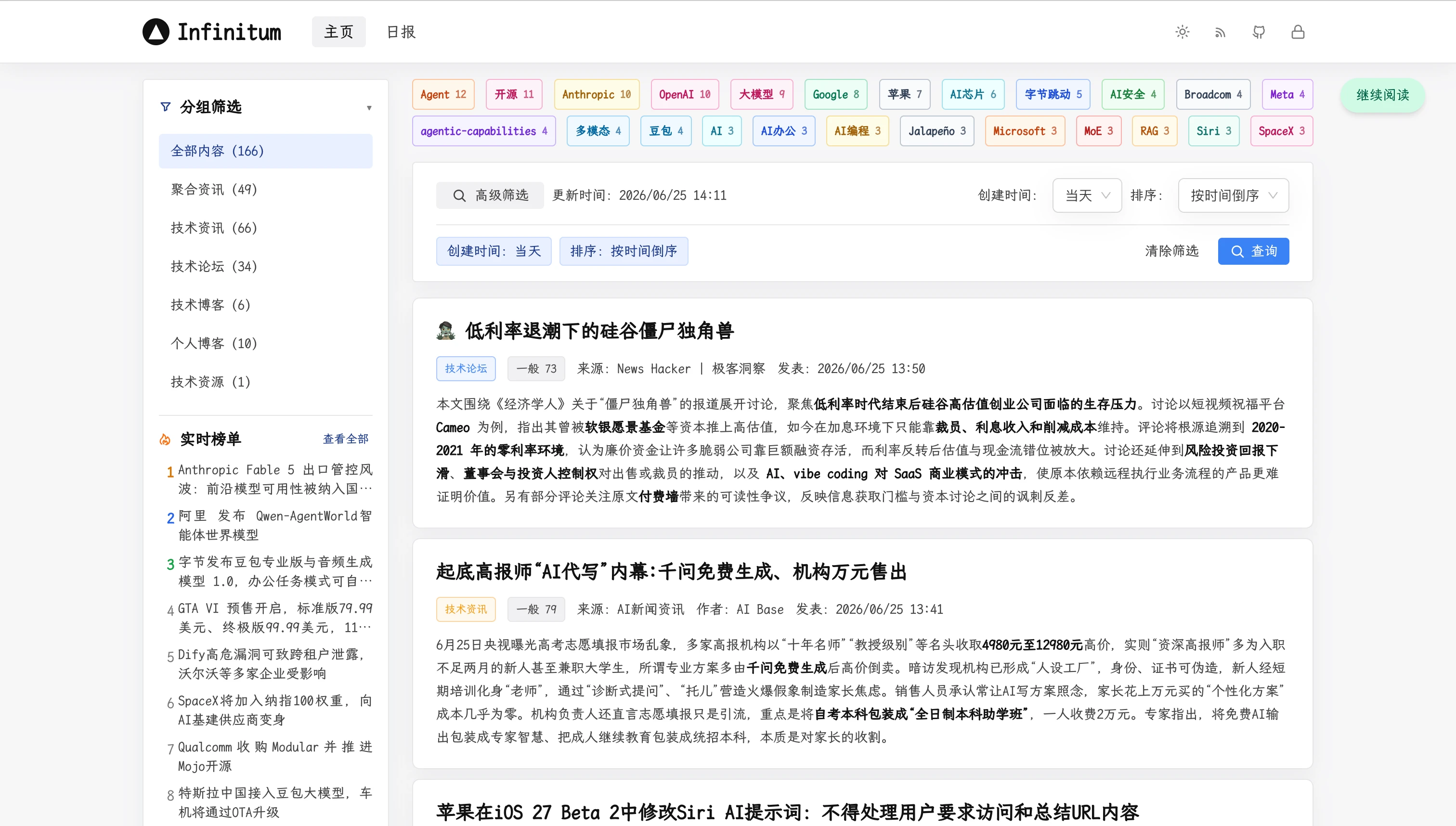The width and height of the screenshot is (1456, 826).
Task: Open ranking item GTA VI 预售开启
Action: [x=275, y=618]
